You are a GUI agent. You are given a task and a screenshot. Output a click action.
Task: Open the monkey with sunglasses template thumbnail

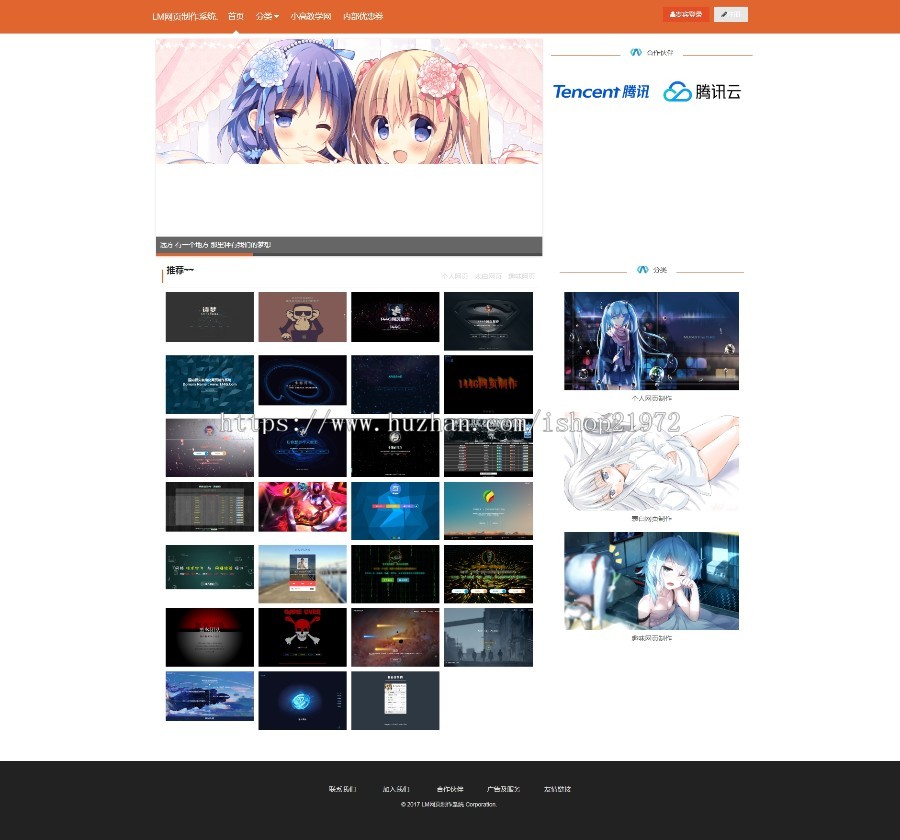[302, 317]
